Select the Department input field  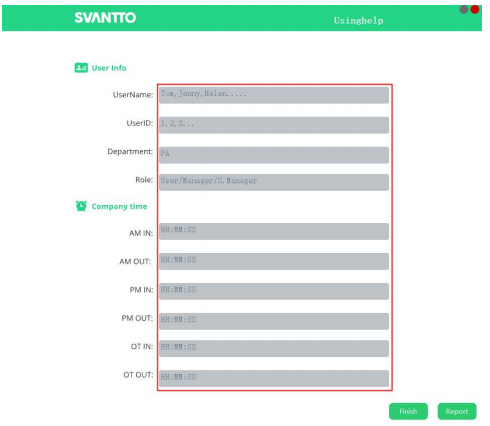274,155
